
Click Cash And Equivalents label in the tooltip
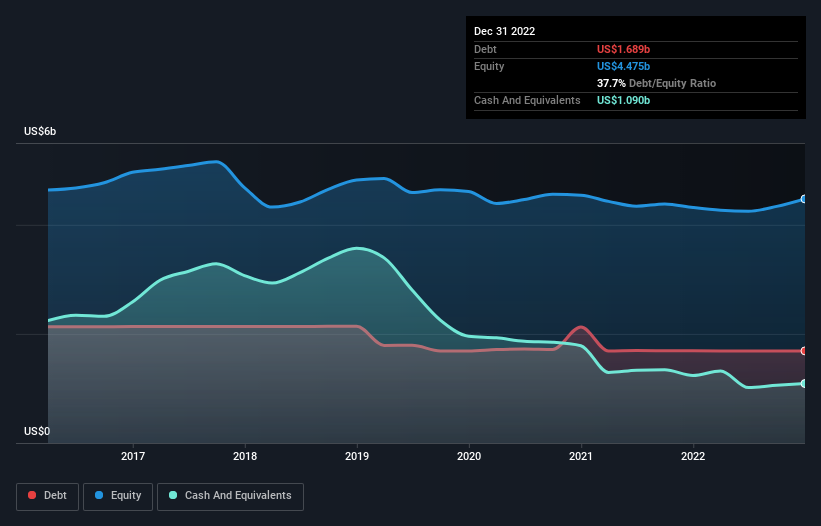pos(527,100)
